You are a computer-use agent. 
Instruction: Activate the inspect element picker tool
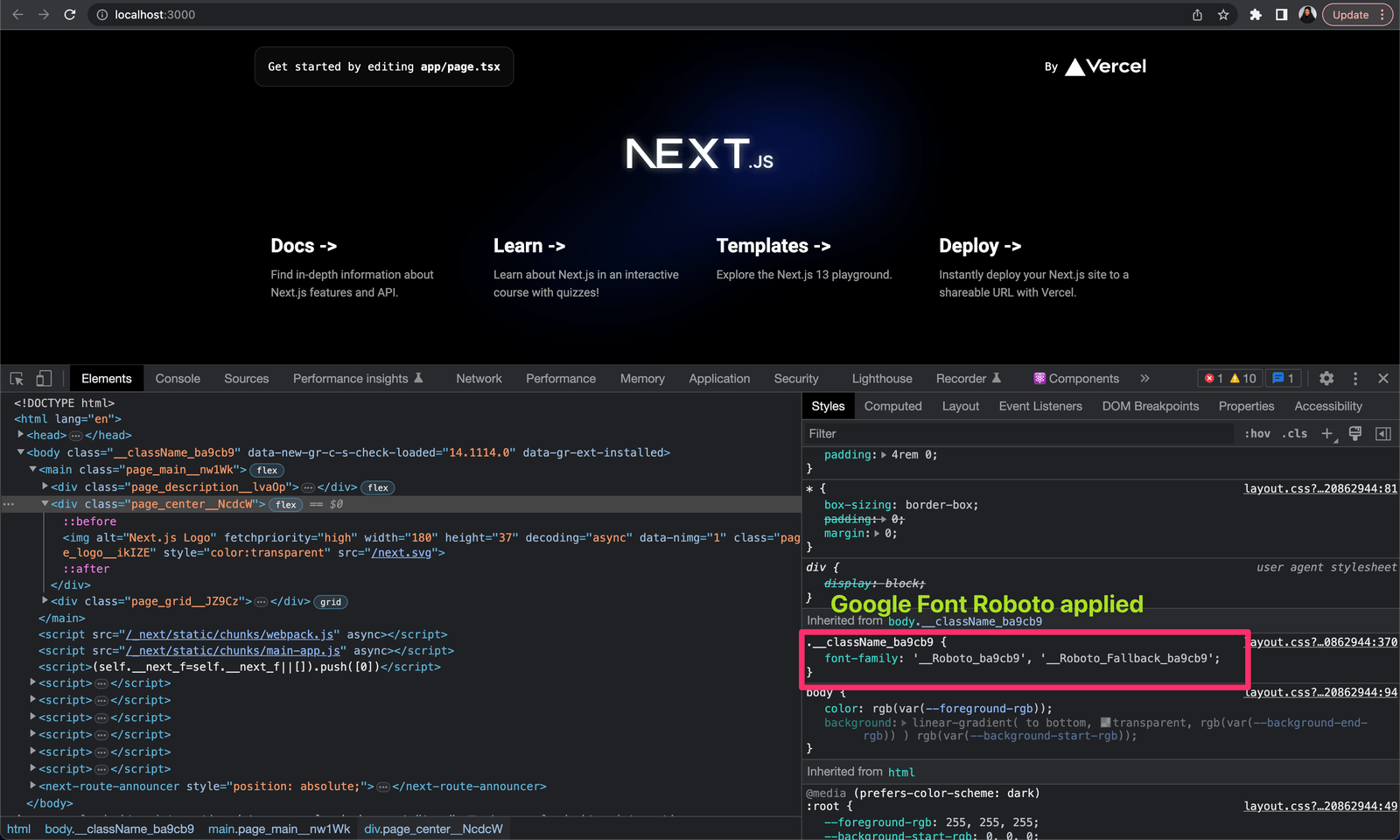point(17,379)
